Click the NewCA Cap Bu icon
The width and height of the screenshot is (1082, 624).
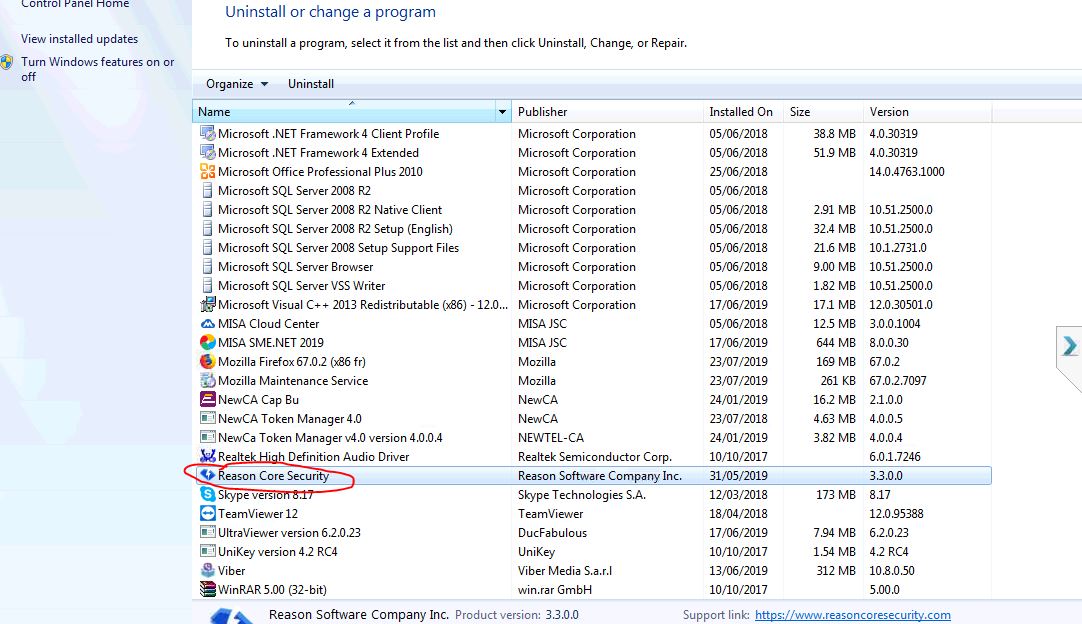point(207,399)
